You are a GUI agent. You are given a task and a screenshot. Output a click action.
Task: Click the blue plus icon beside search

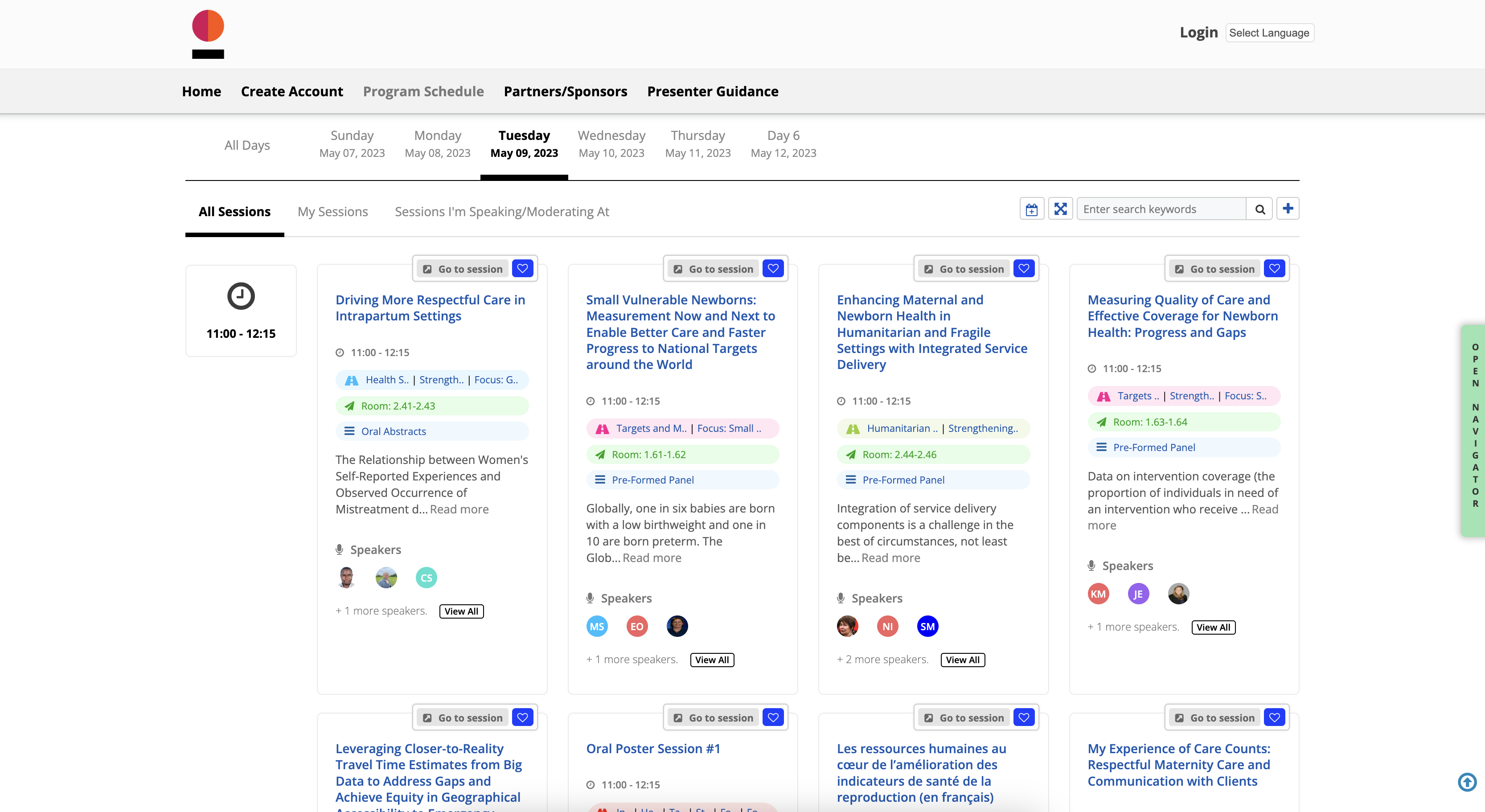[1288, 209]
